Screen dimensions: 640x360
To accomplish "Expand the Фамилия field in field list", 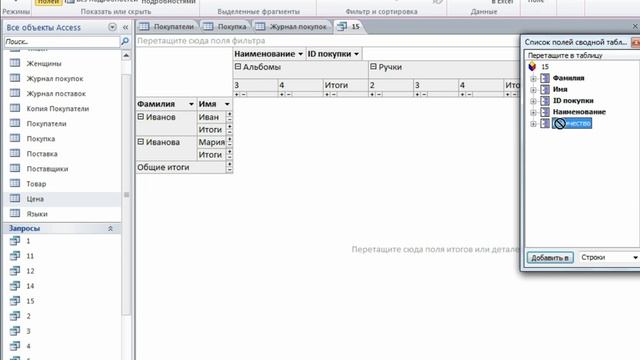I will (533, 78).
